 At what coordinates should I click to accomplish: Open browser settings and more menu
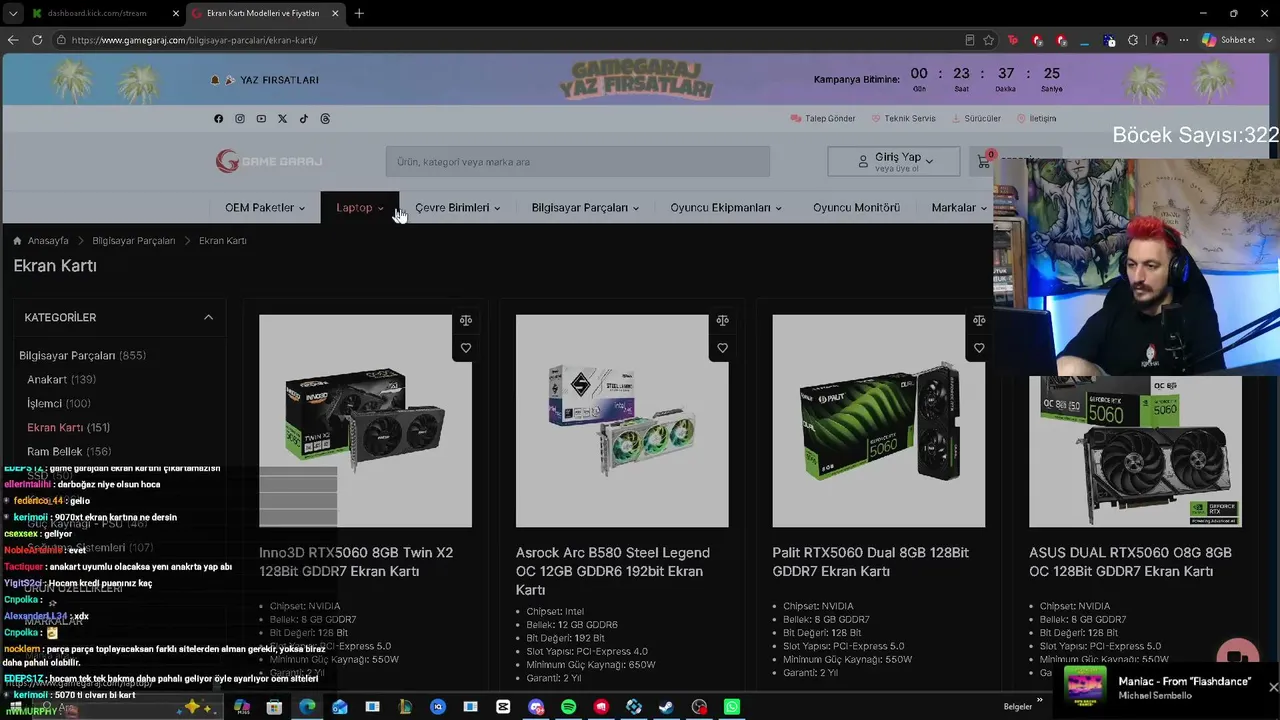tap(1184, 40)
